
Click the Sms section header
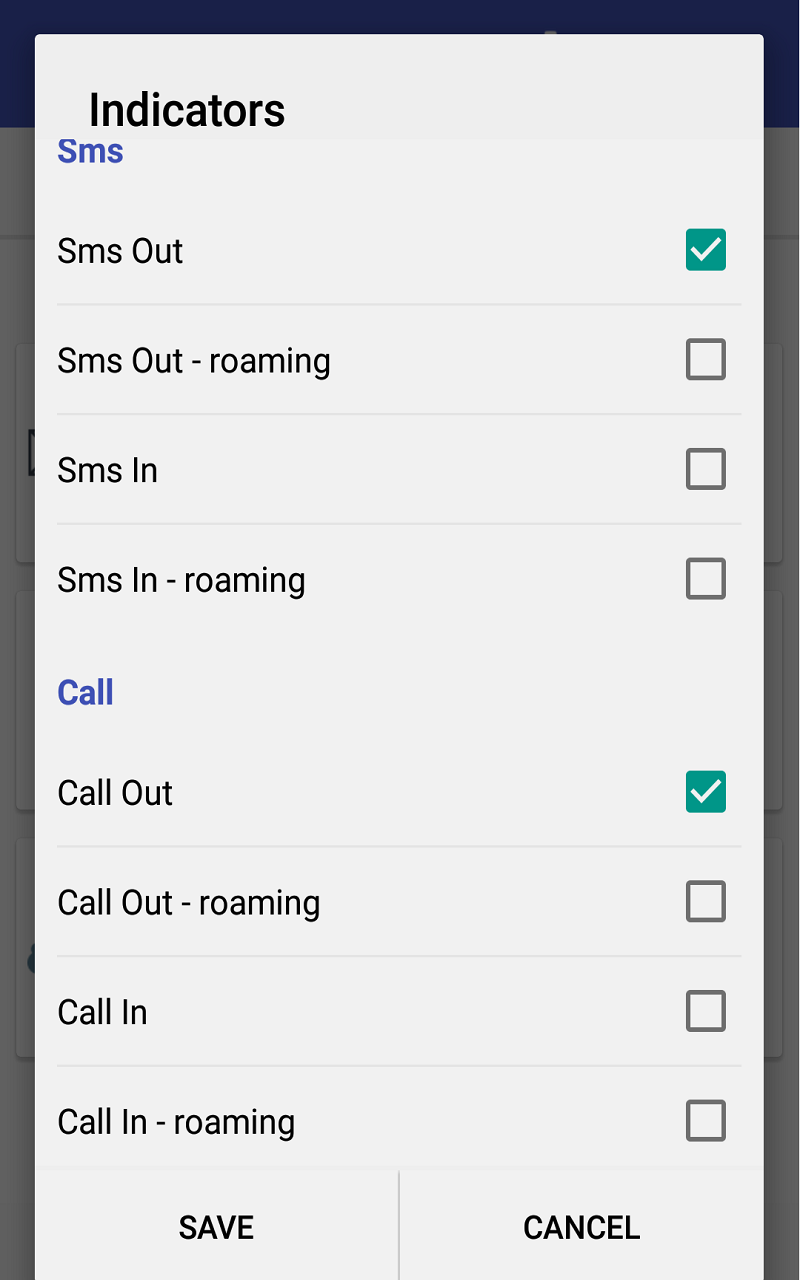pos(90,150)
